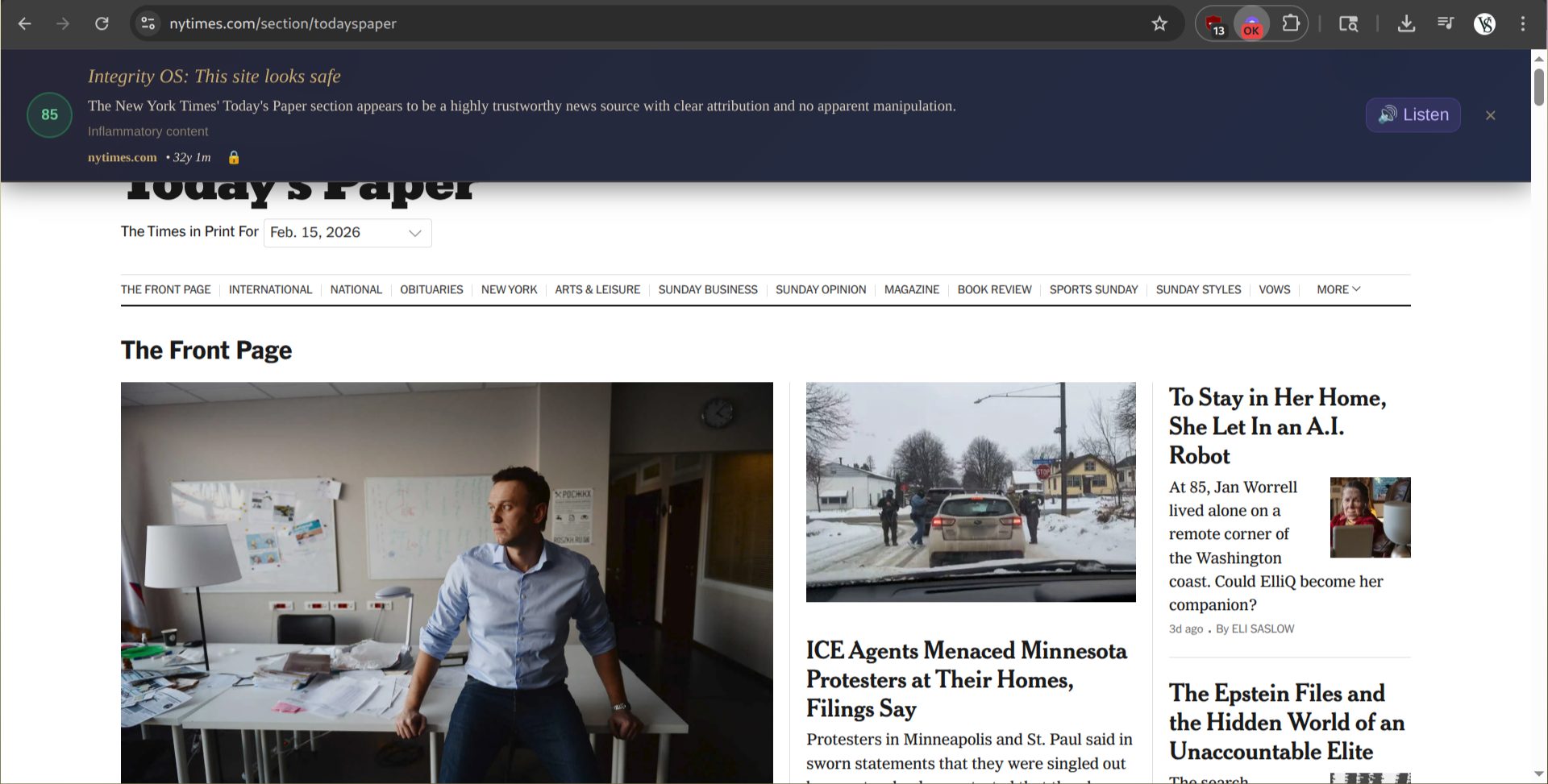Image resolution: width=1548 pixels, height=784 pixels.
Task: Bookmark this page with the star icon
Action: (1159, 23)
